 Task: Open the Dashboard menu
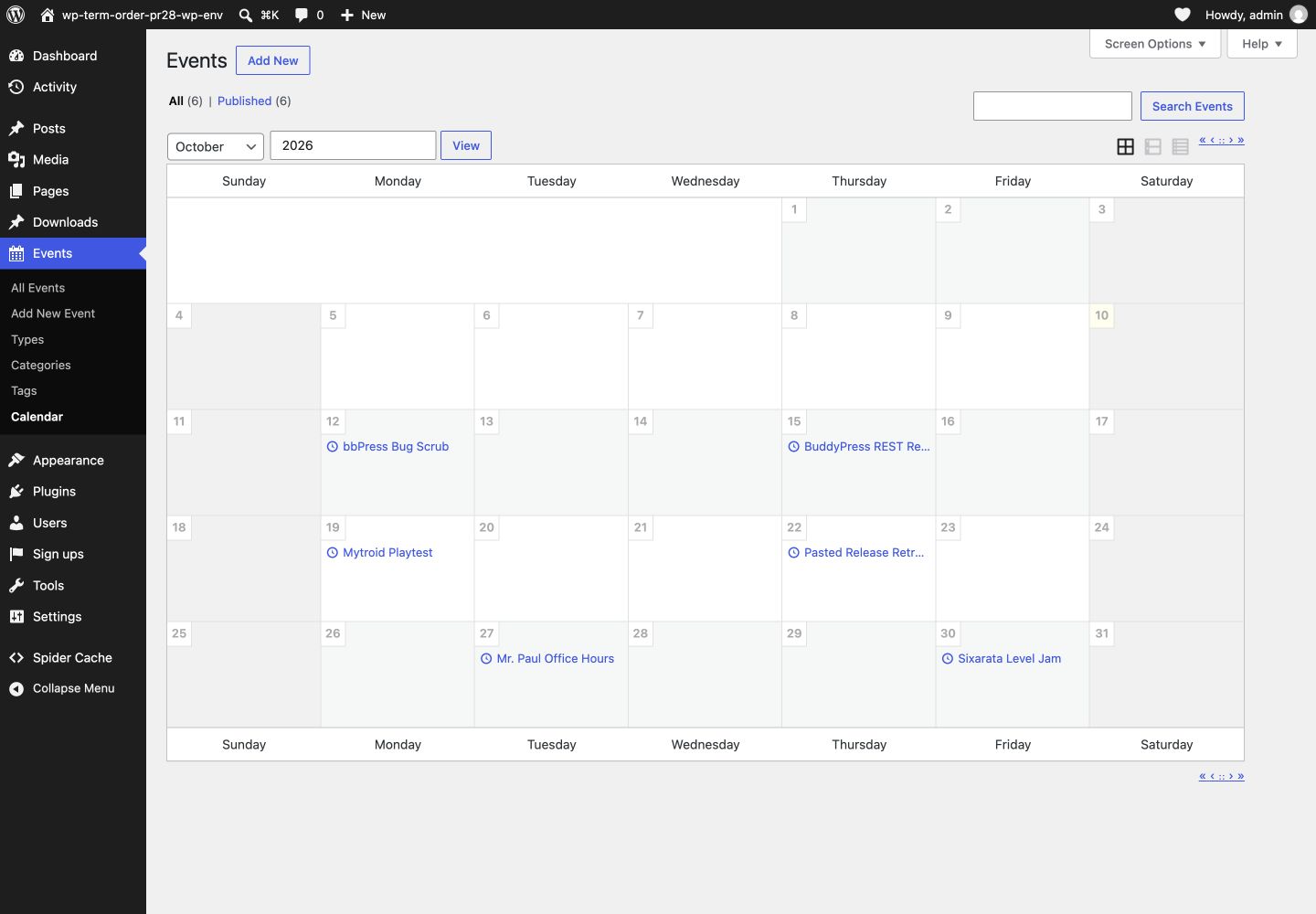pyautogui.click(x=73, y=56)
